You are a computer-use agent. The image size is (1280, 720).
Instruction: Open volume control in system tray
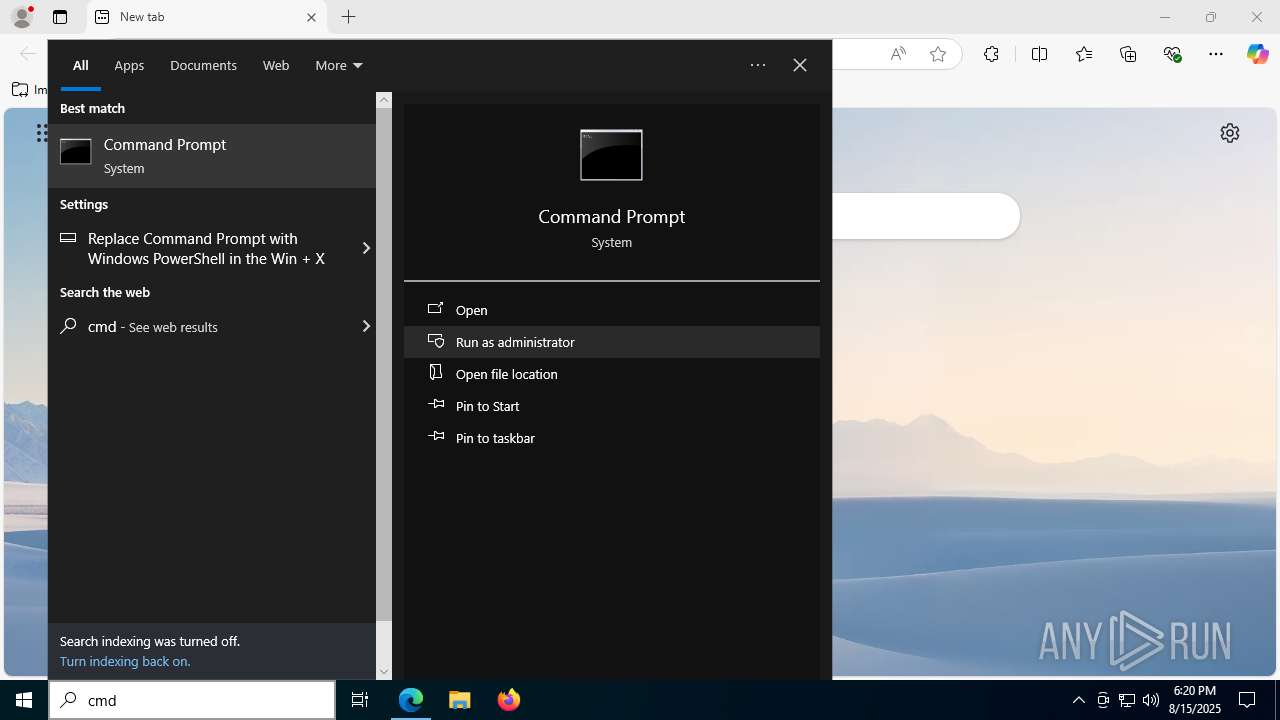(1151, 700)
